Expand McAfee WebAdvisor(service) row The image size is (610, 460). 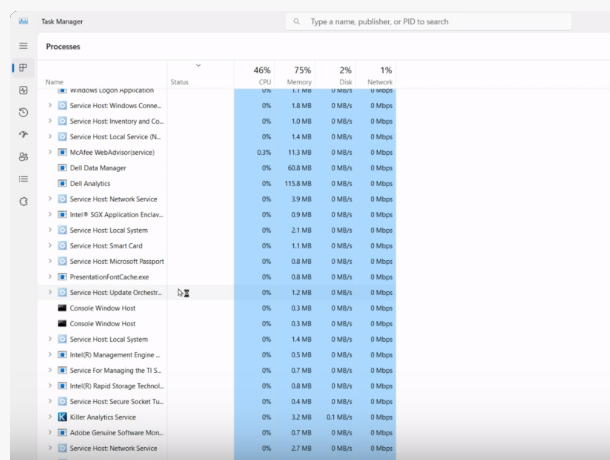[x=50, y=152]
